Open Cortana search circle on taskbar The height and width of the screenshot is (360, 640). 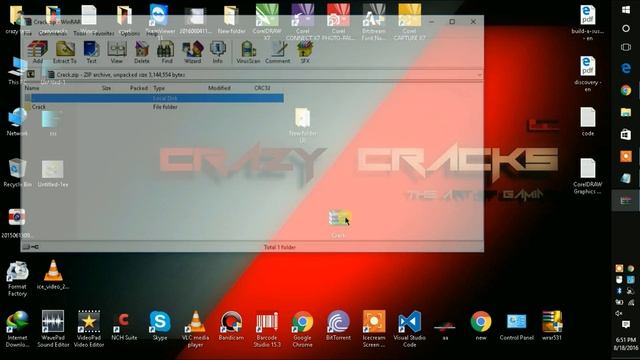626,29
